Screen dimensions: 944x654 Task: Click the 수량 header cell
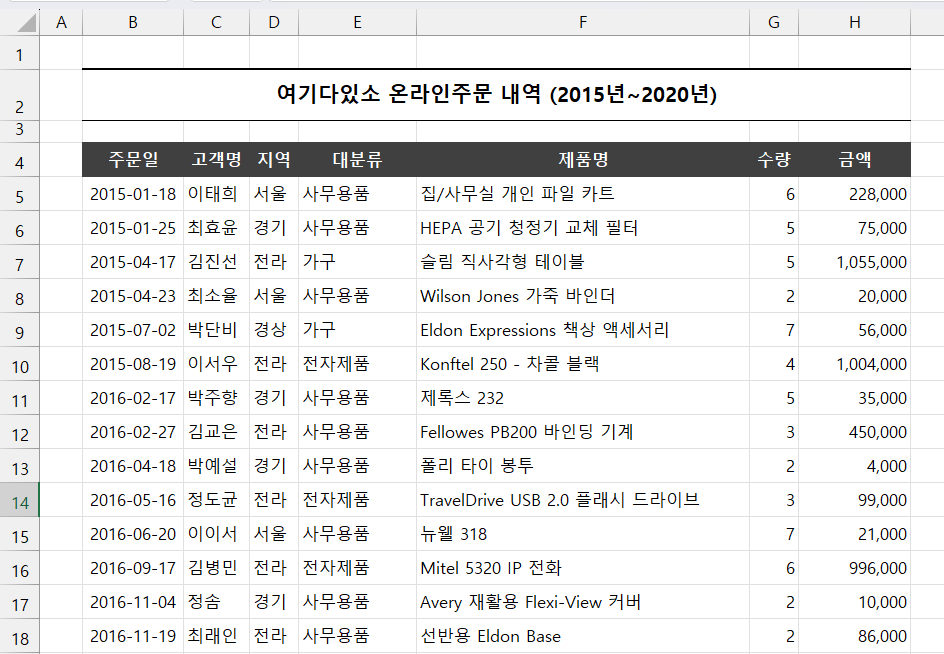click(774, 160)
